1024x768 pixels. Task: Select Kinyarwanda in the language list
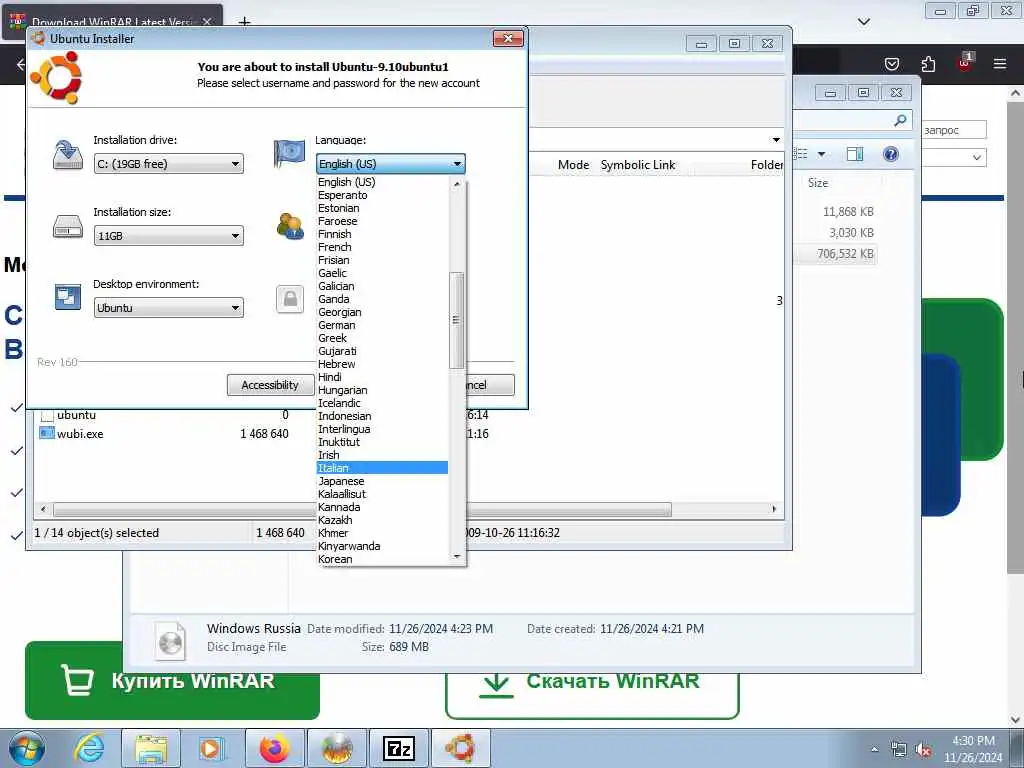[x=349, y=546]
